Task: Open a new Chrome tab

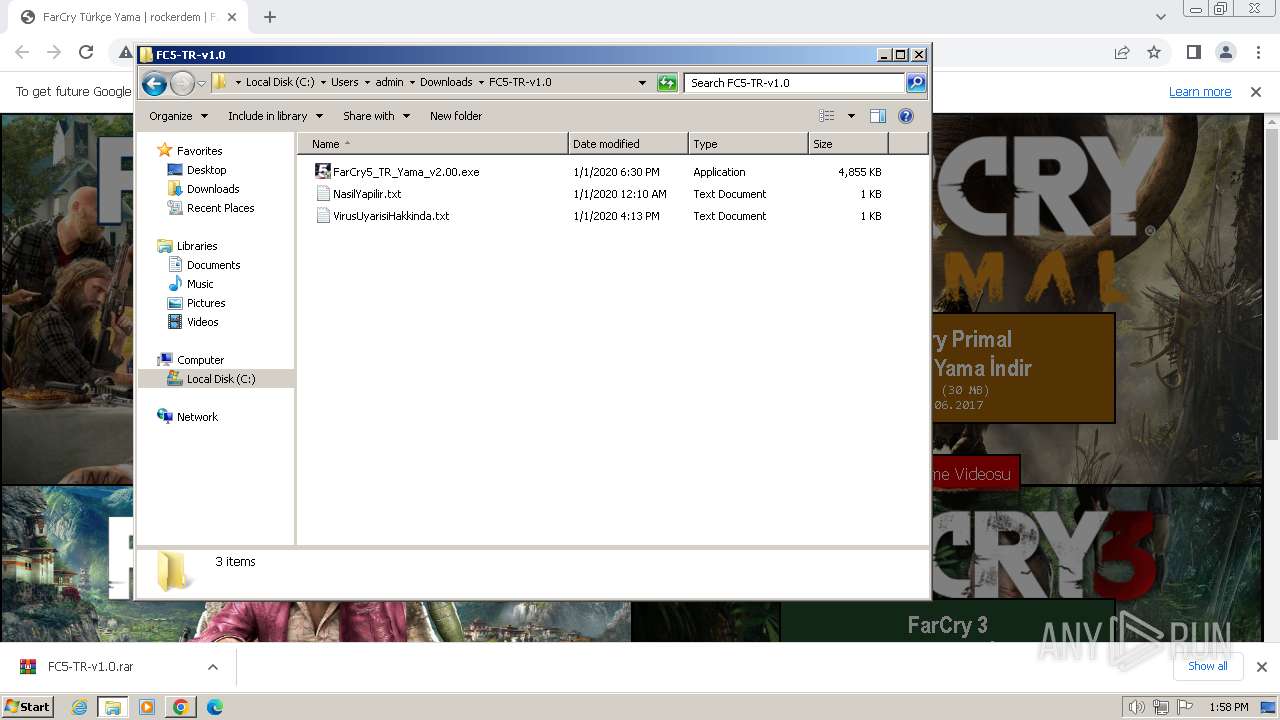Action: point(270,17)
